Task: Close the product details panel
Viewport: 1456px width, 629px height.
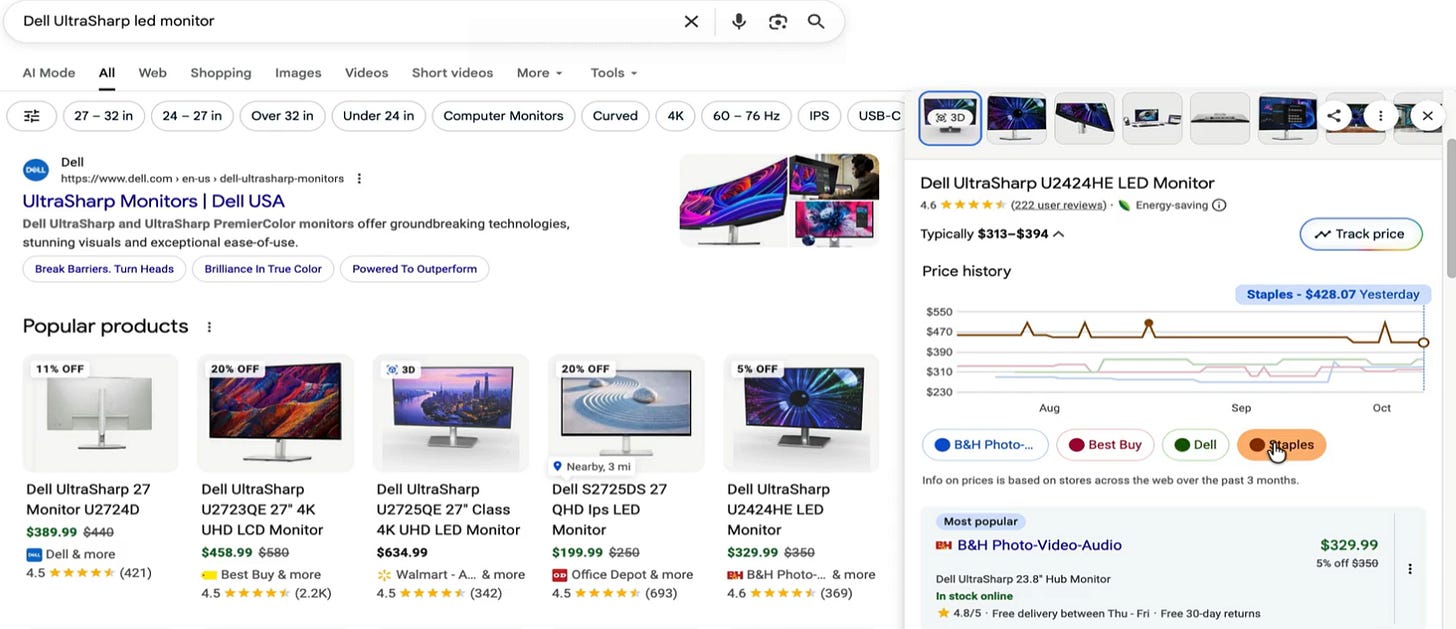Action: tap(1427, 116)
